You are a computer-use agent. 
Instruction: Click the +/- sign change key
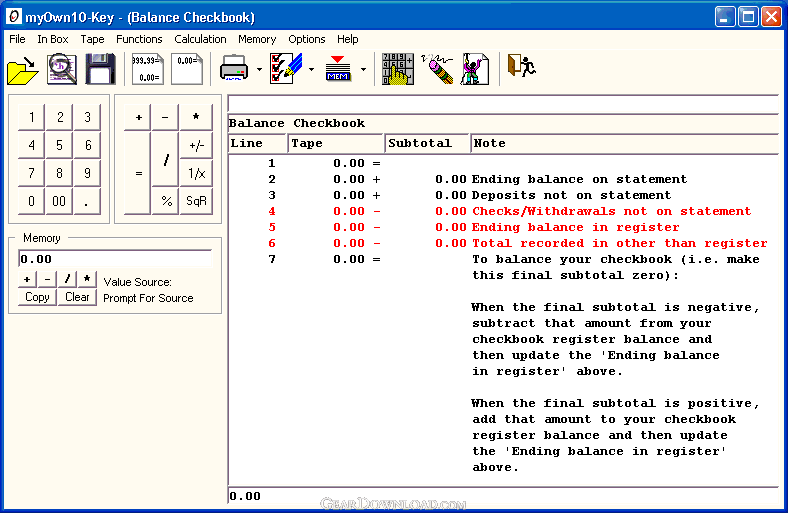(196, 145)
